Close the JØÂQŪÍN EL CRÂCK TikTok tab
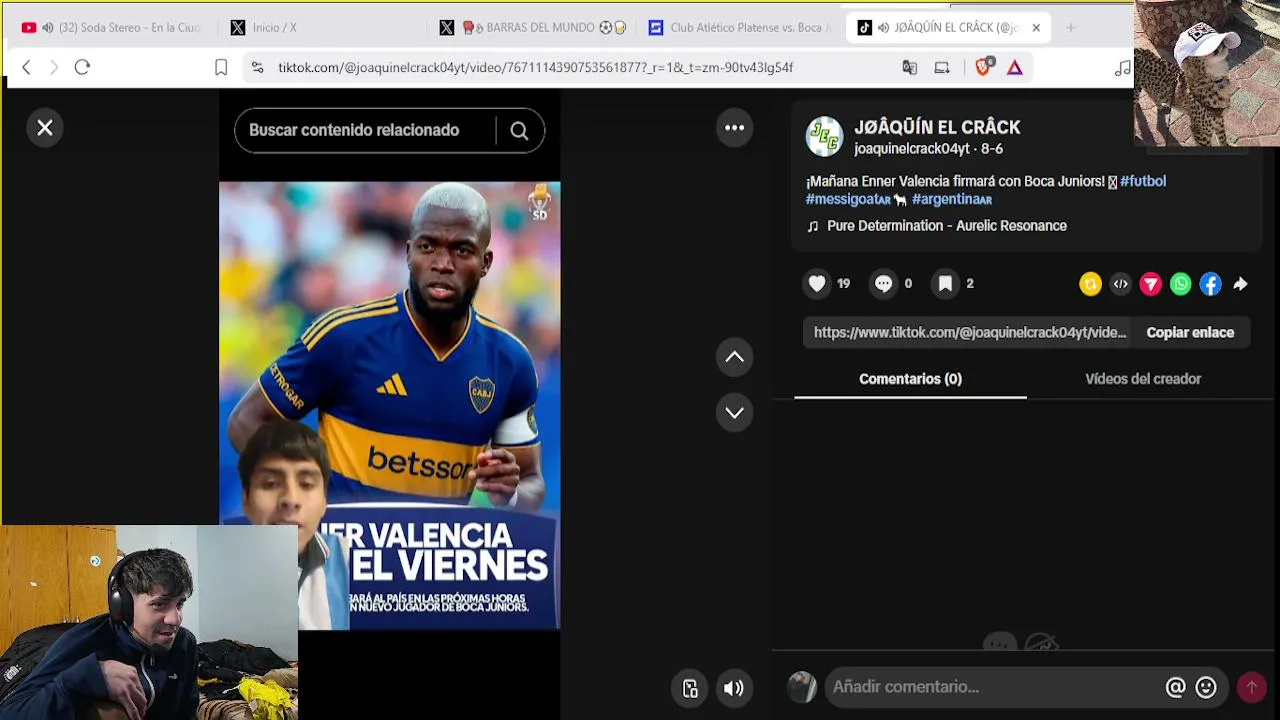The width and height of the screenshot is (1280, 720). pos(1036,28)
